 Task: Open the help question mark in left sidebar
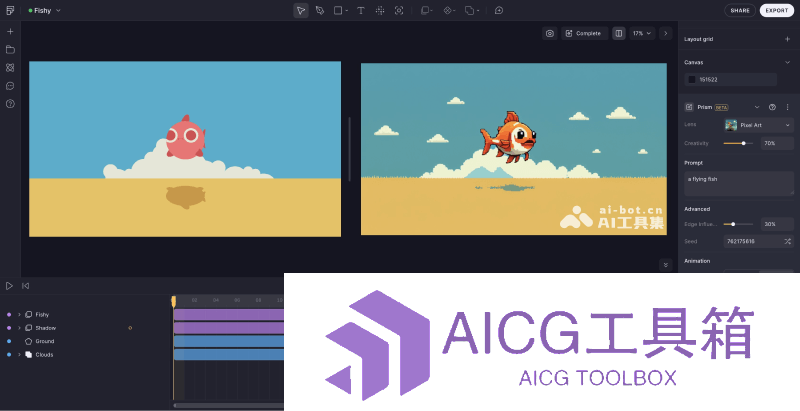pyautogui.click(x=10, y=104)
